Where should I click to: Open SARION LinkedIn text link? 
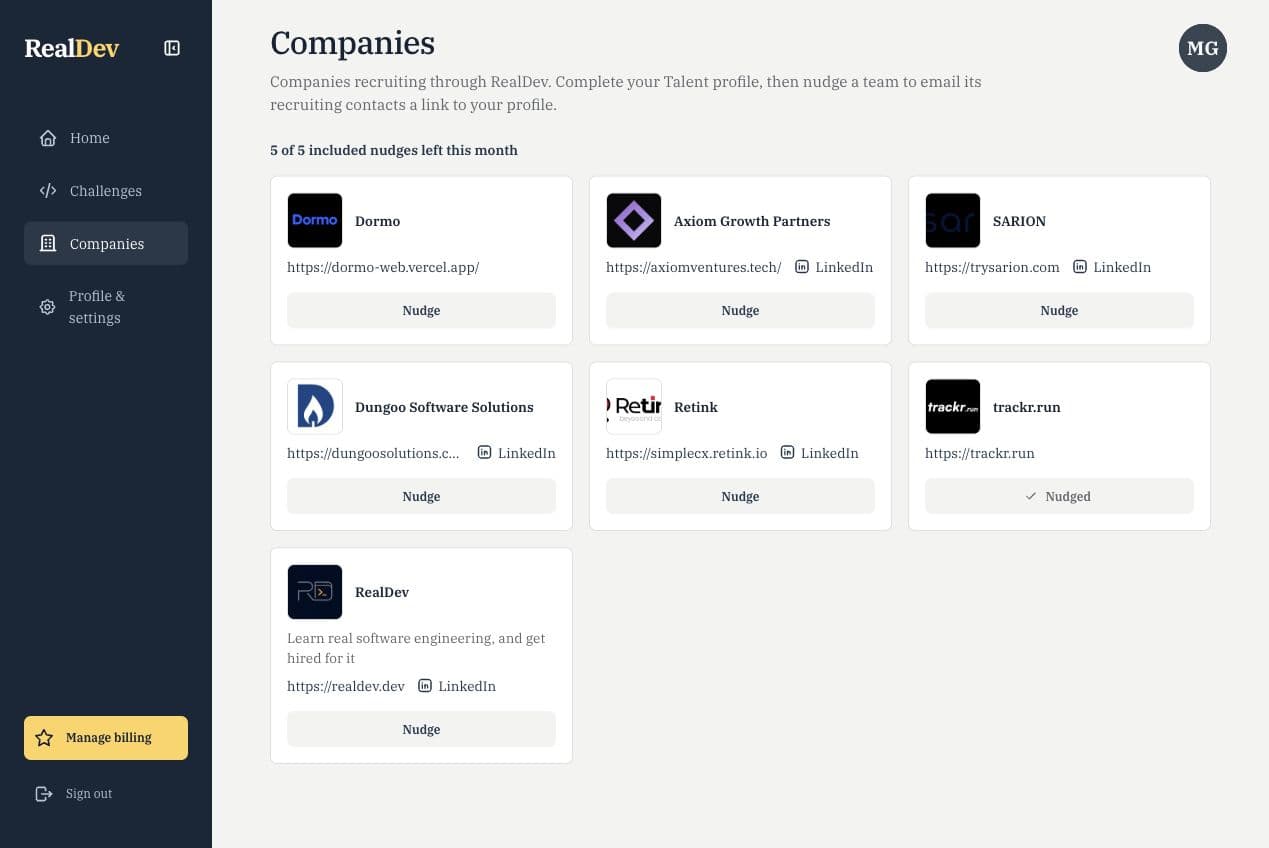(x=1122, y=267)
